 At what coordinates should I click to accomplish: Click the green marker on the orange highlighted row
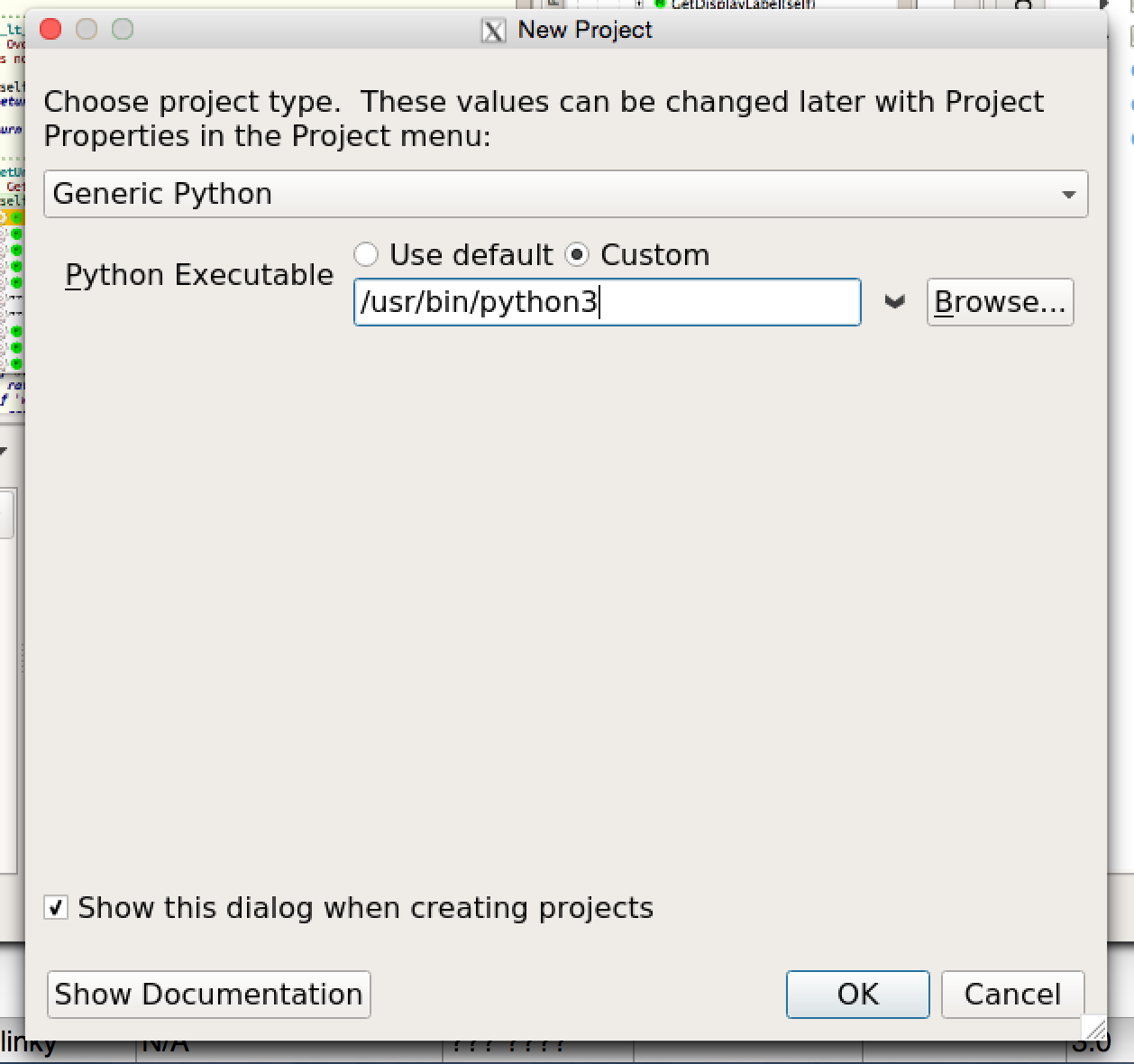[x=16, y=217]
